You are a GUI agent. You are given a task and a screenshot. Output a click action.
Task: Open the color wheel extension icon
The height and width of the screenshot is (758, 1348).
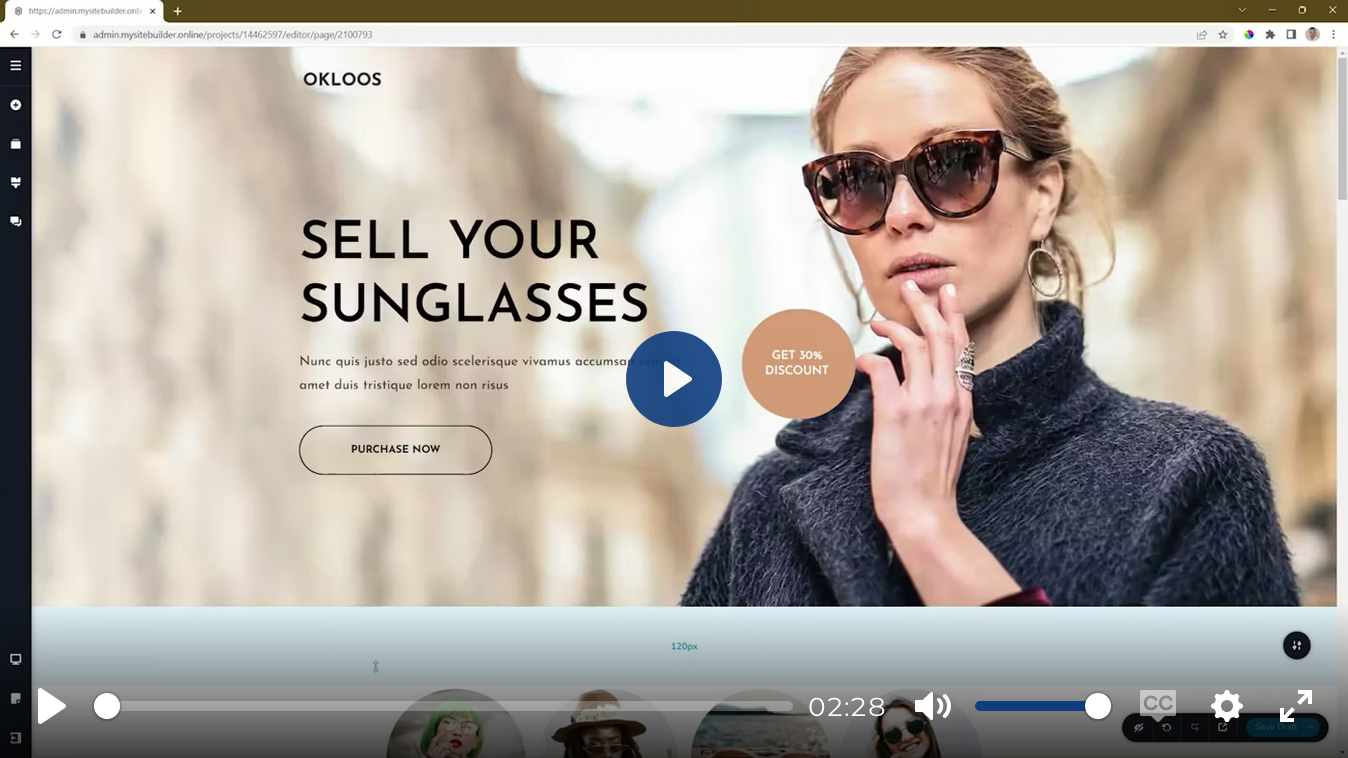tap(1249, 34)
